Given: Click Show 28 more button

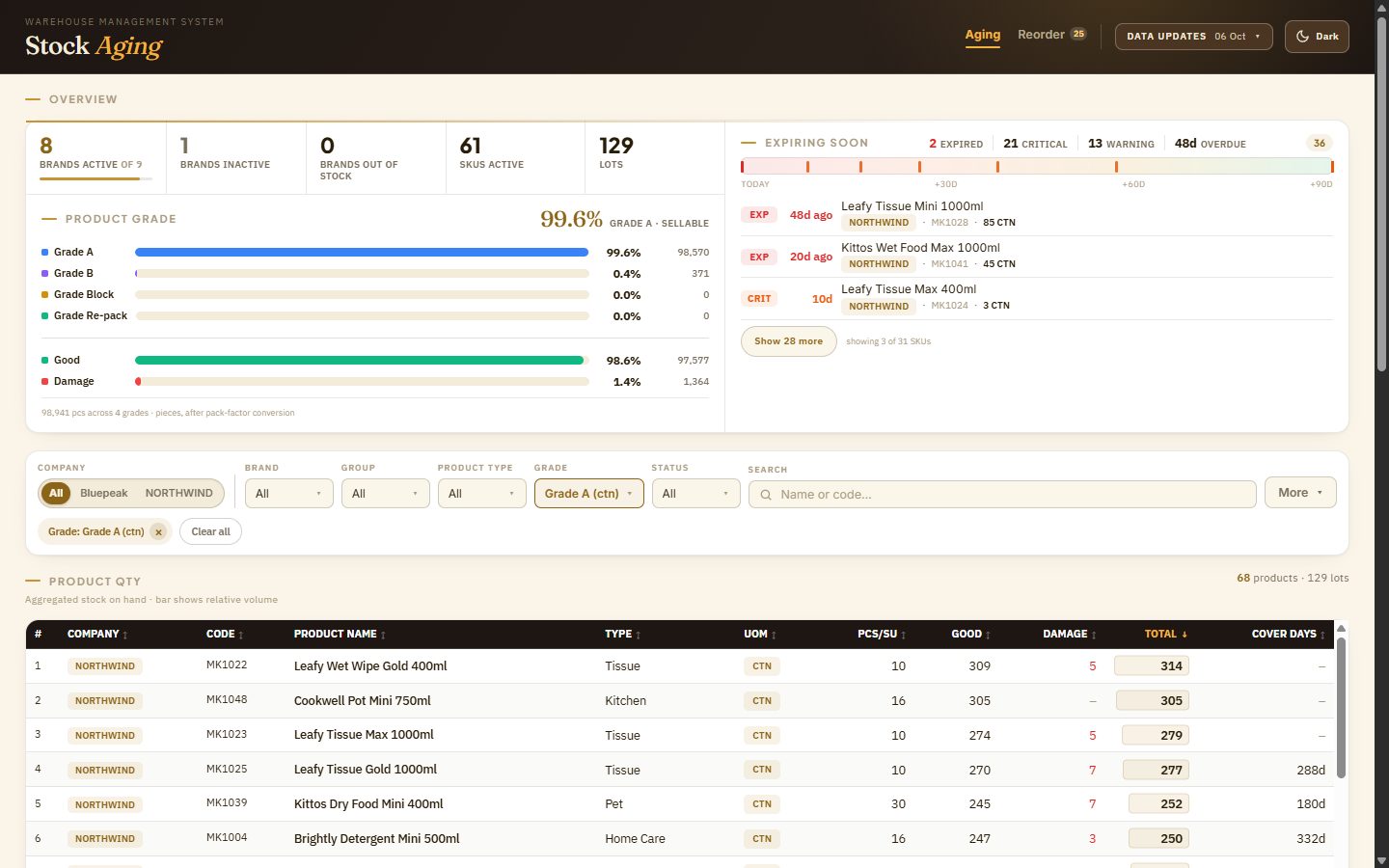Looking at the screenshot, I should point(788,341).
